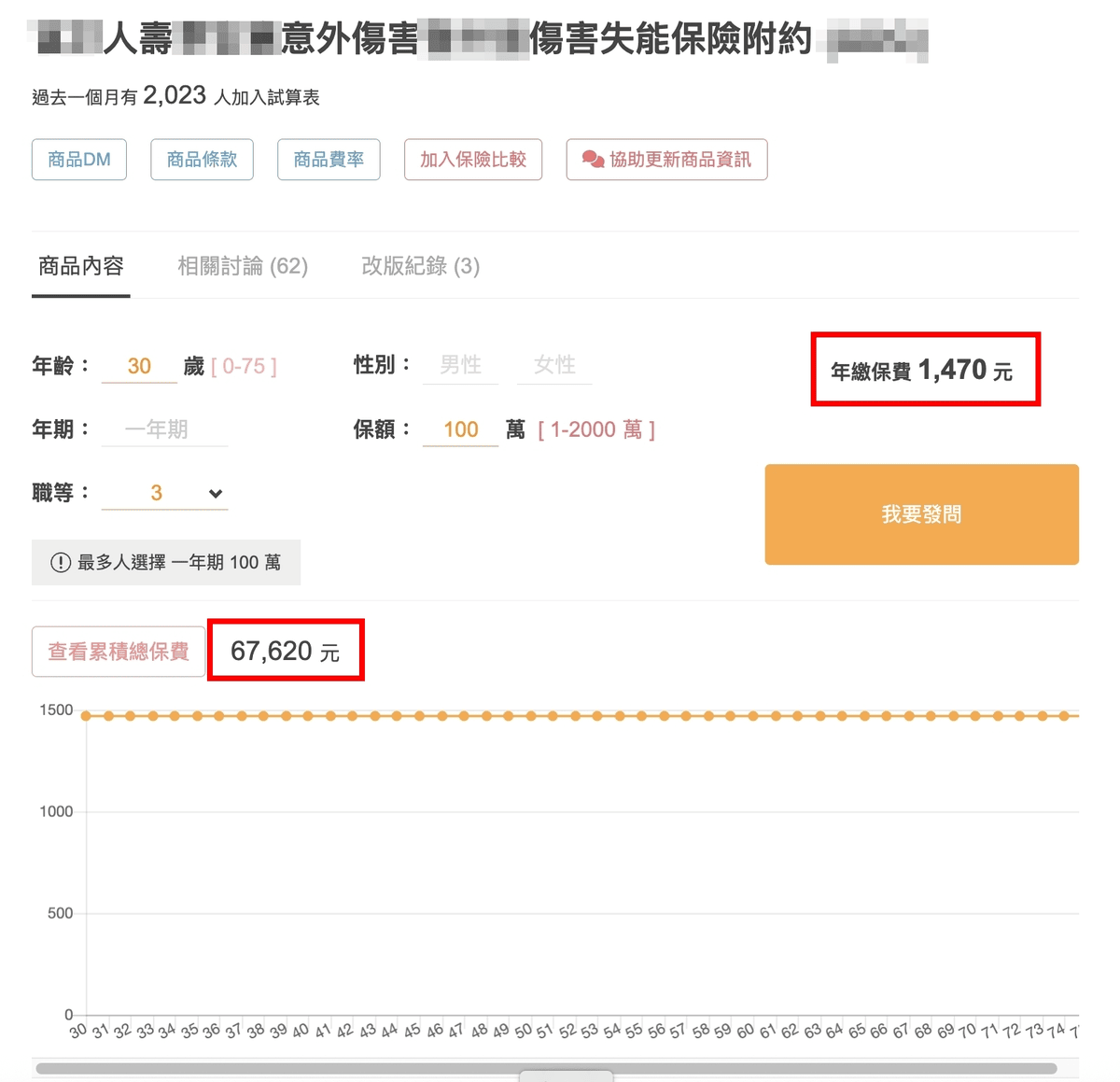Viewport: 1120px width, 1082px height.
Task: Open 相關討論 (62) tab
Action: point(243,267)
